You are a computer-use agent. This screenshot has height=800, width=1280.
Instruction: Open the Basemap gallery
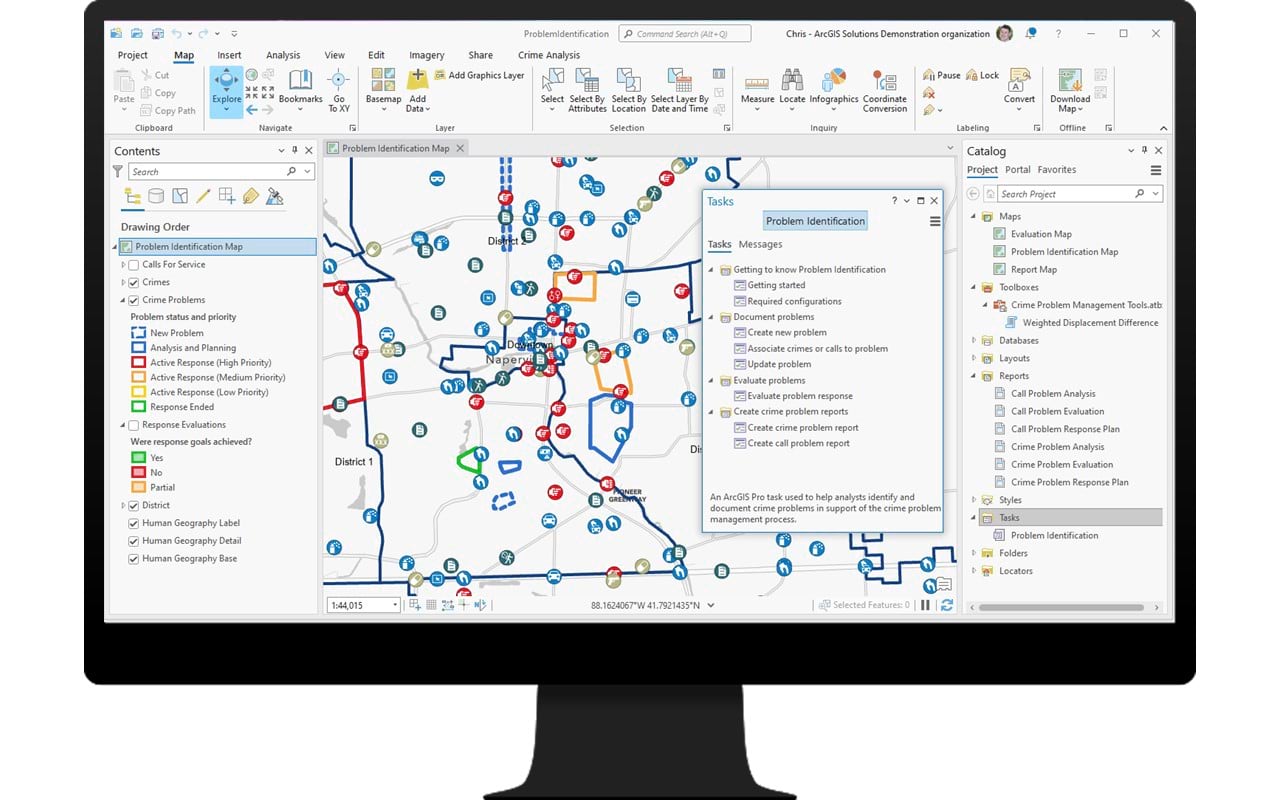[x=383, y=88]
